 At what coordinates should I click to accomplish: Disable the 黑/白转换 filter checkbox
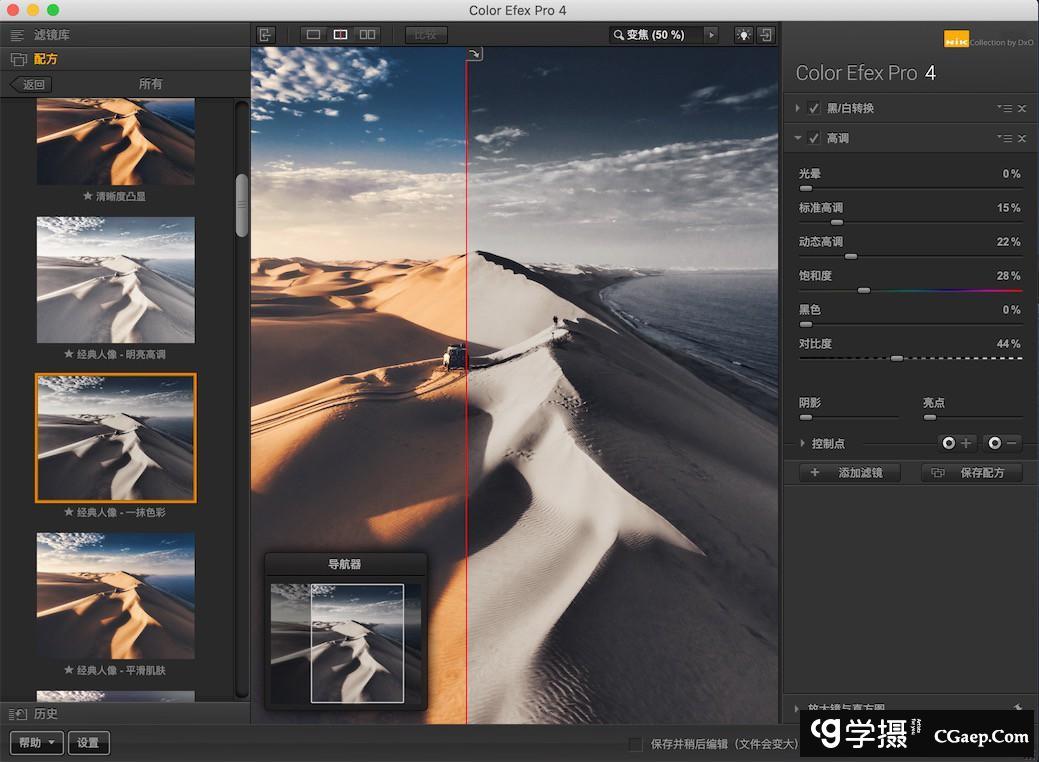(814, 108)
